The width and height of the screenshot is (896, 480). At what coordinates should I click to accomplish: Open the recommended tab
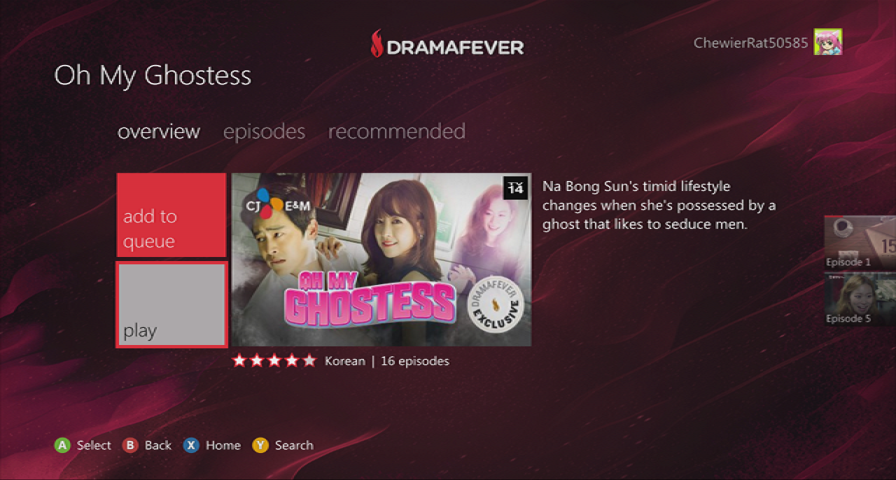click(x=397, y=132)
